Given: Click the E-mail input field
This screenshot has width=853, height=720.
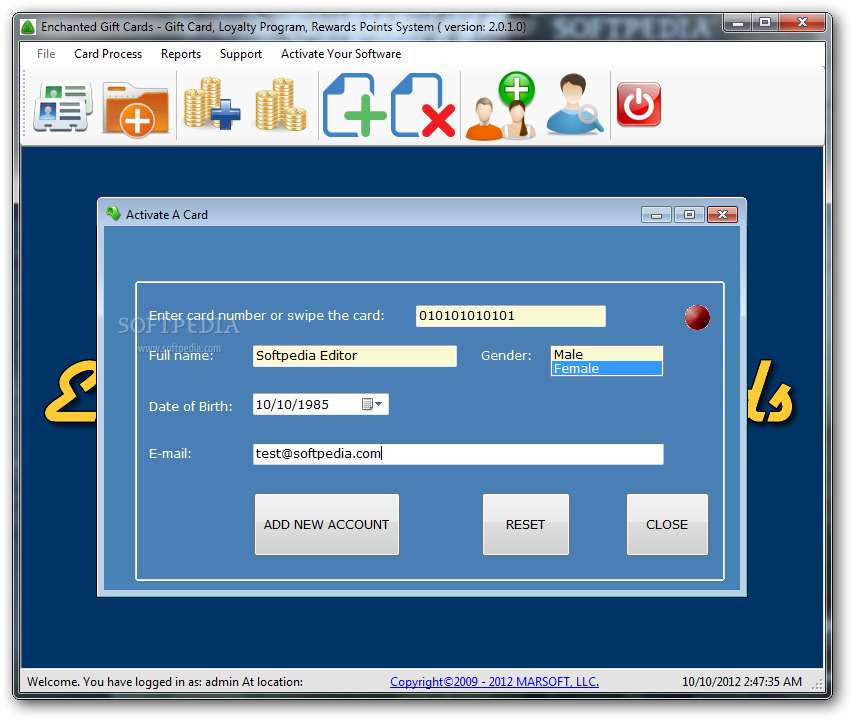Looking at the screenshot, I should coord(458,454).
